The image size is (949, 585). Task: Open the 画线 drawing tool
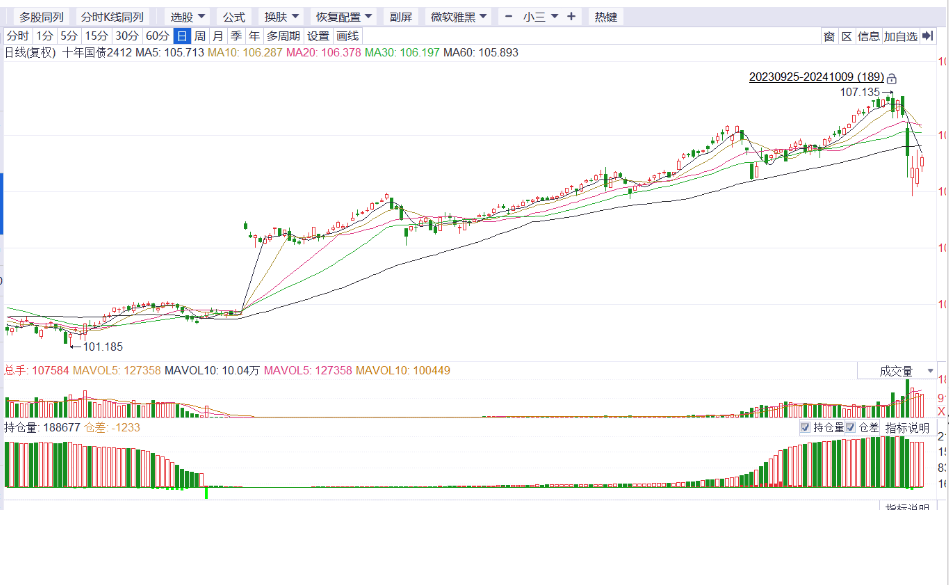347,36
